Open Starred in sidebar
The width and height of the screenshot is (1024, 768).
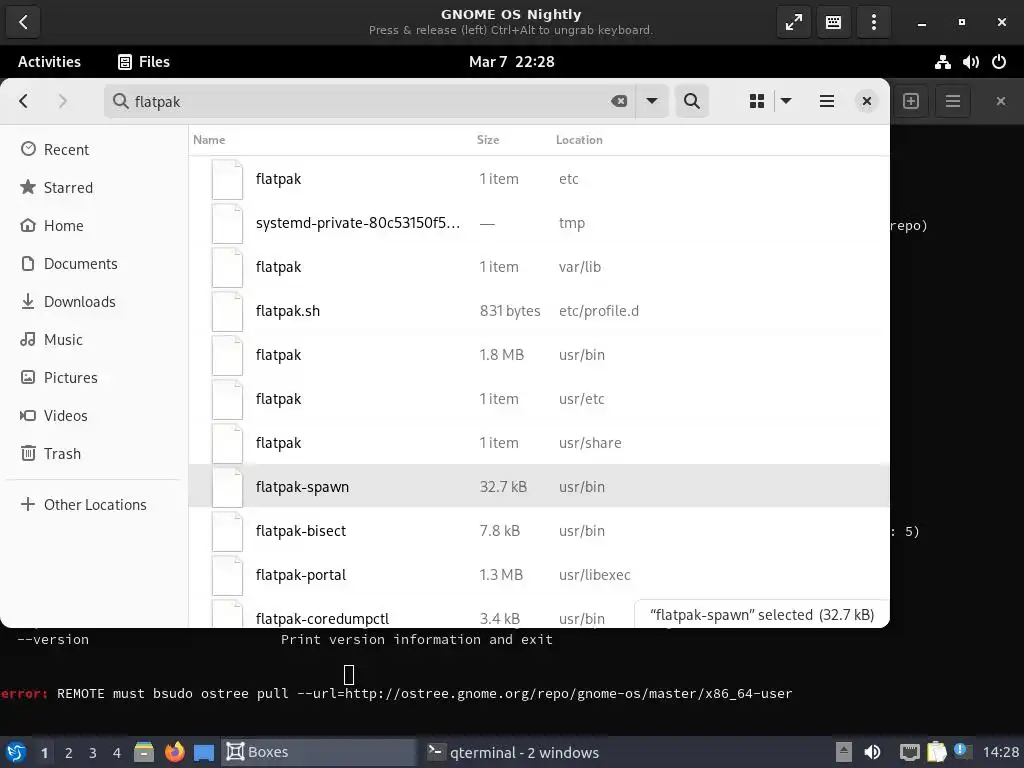pos(94,187)
